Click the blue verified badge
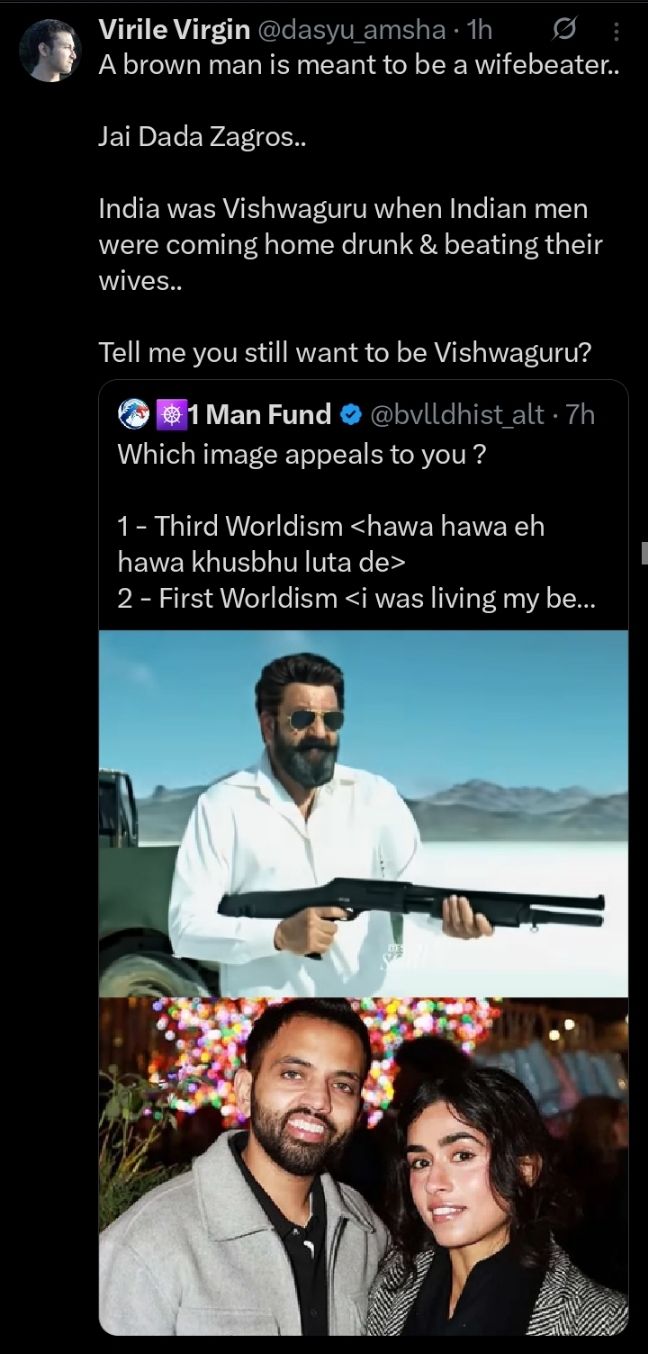Screen dimensions: 648x1354 coord(351,414)
